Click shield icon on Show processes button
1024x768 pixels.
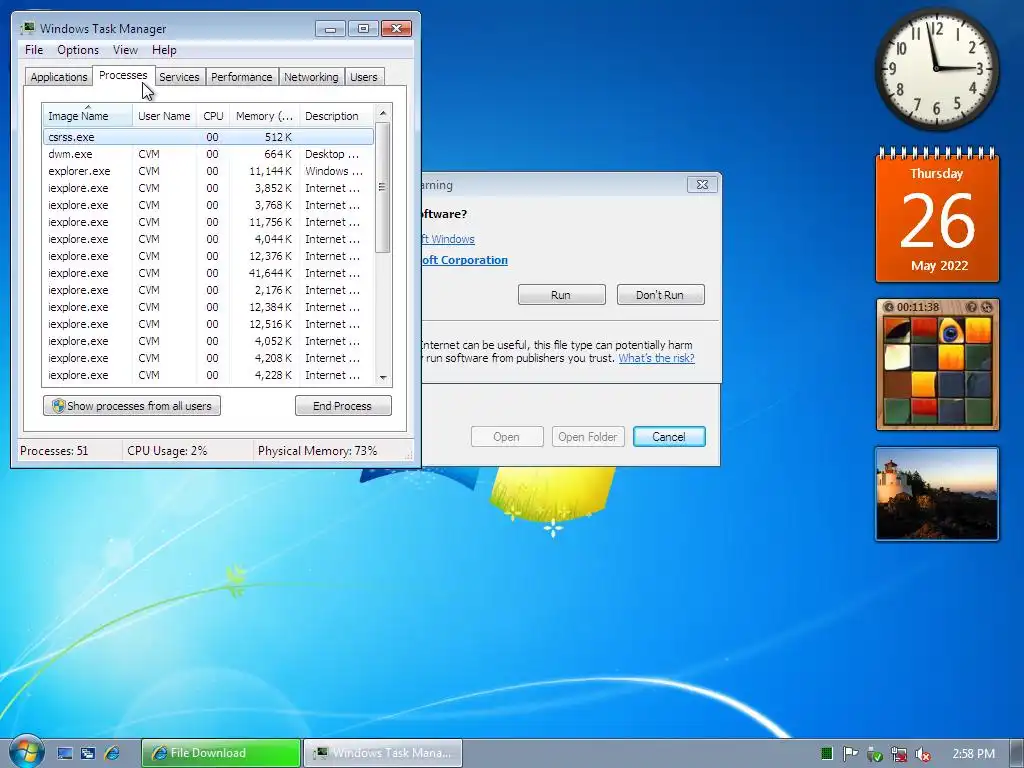[58, 406]
